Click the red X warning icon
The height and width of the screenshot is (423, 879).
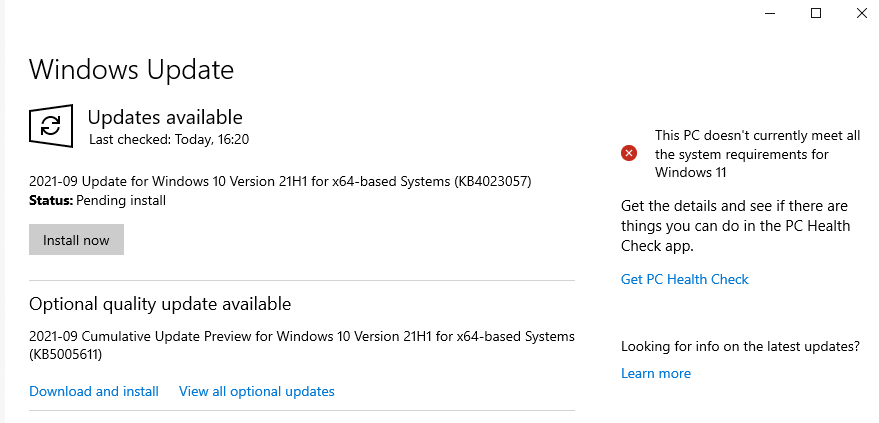pyautogui.click(x=629, y=153)
